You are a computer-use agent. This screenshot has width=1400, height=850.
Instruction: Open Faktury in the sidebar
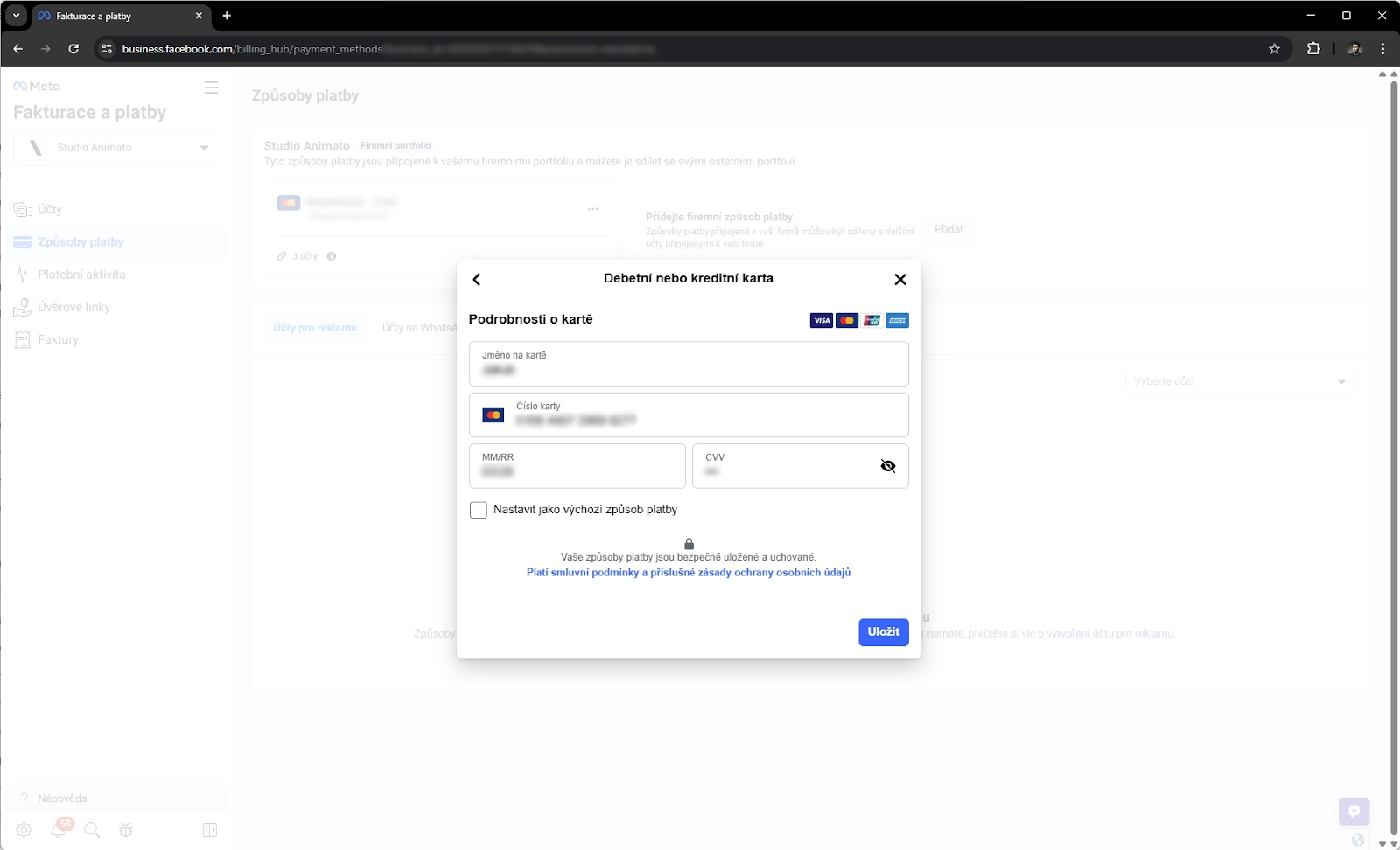[x=115, y=339]
